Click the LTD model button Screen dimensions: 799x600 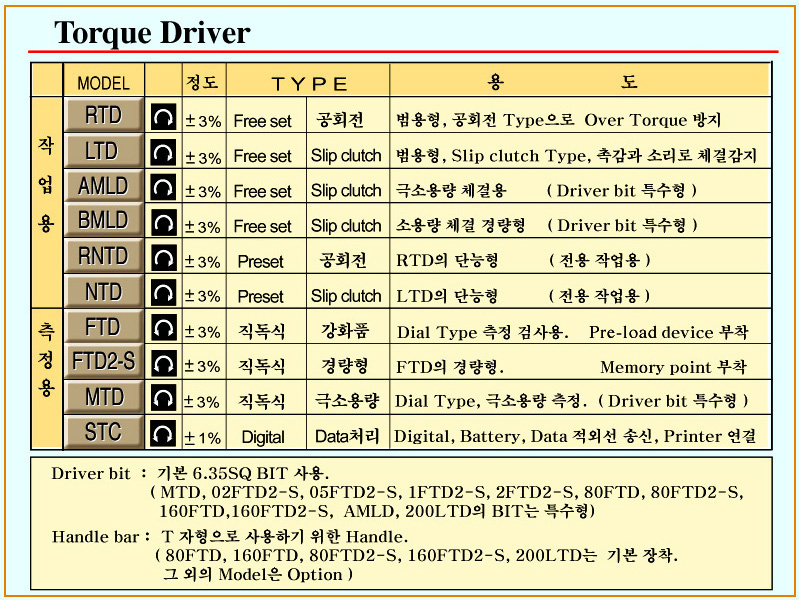coord(103,151)
